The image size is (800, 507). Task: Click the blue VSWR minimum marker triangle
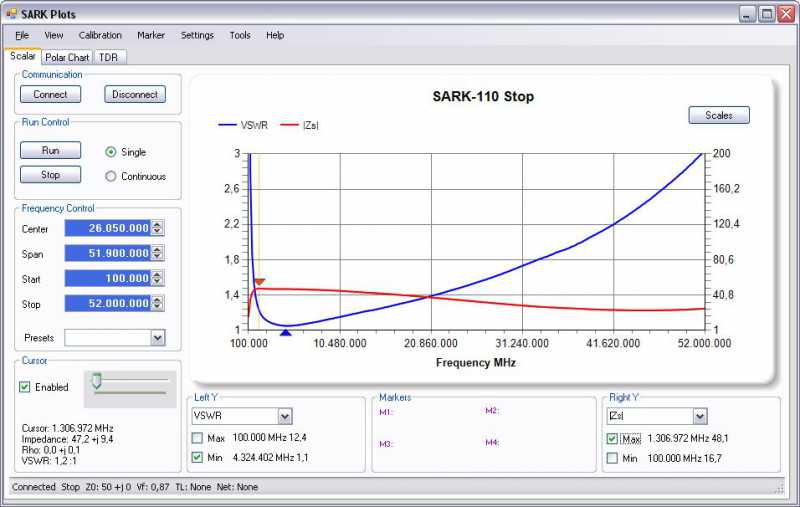tap(286, 333)
